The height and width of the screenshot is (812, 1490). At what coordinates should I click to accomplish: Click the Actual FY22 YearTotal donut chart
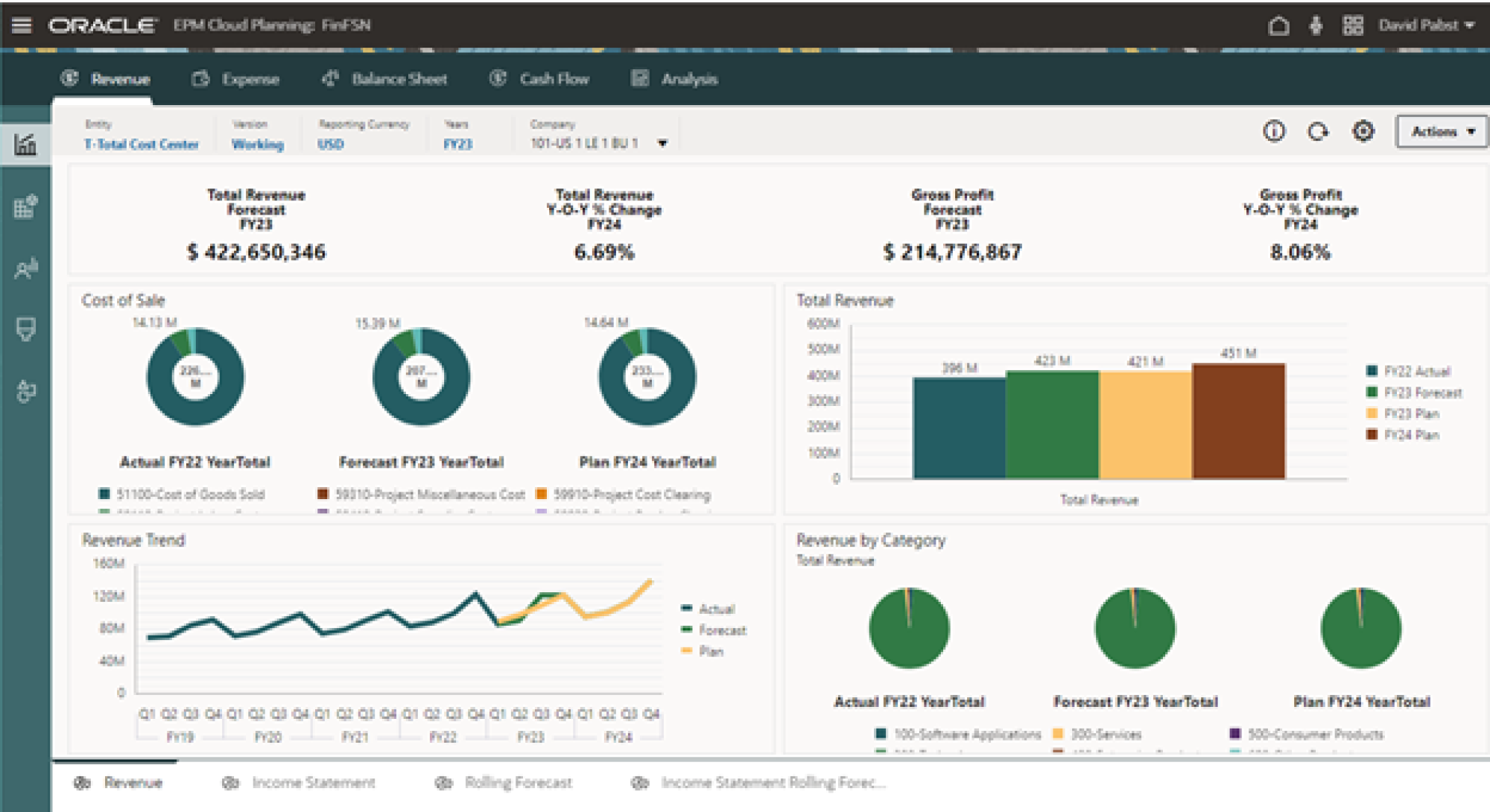(195, 377)
